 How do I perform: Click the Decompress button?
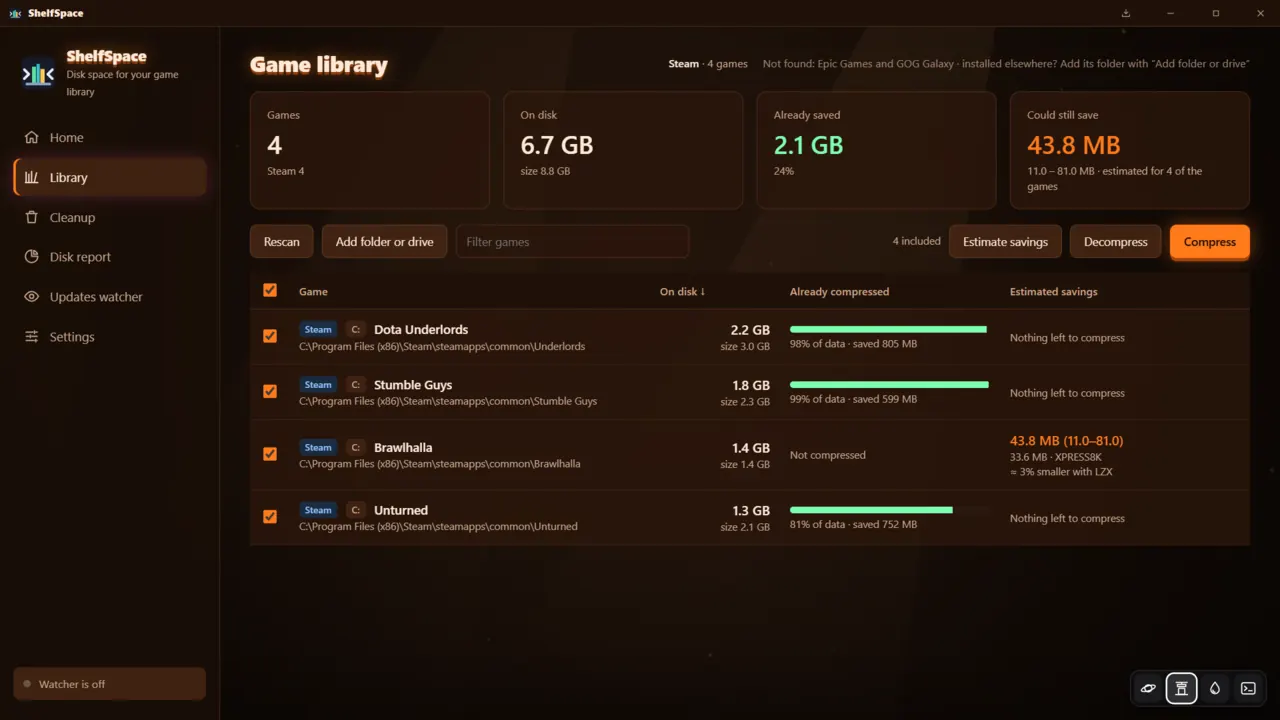pos(1115,241)
